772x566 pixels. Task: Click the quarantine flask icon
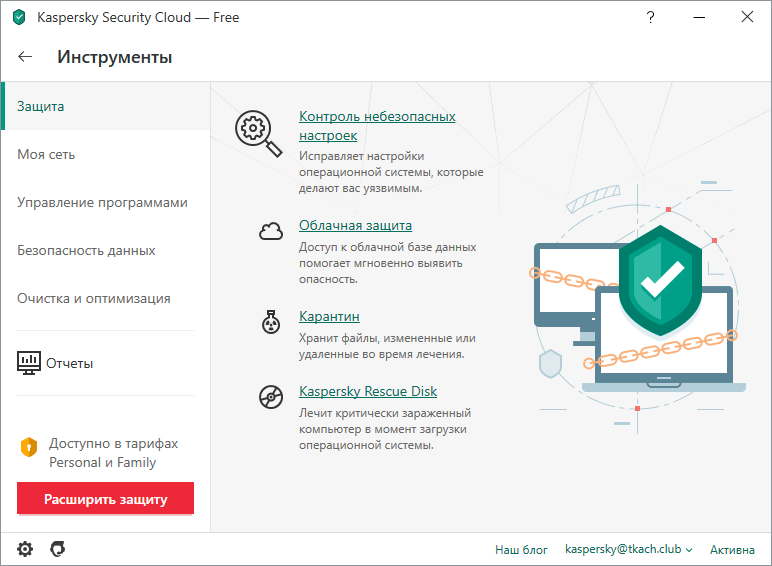coord(271,322)
